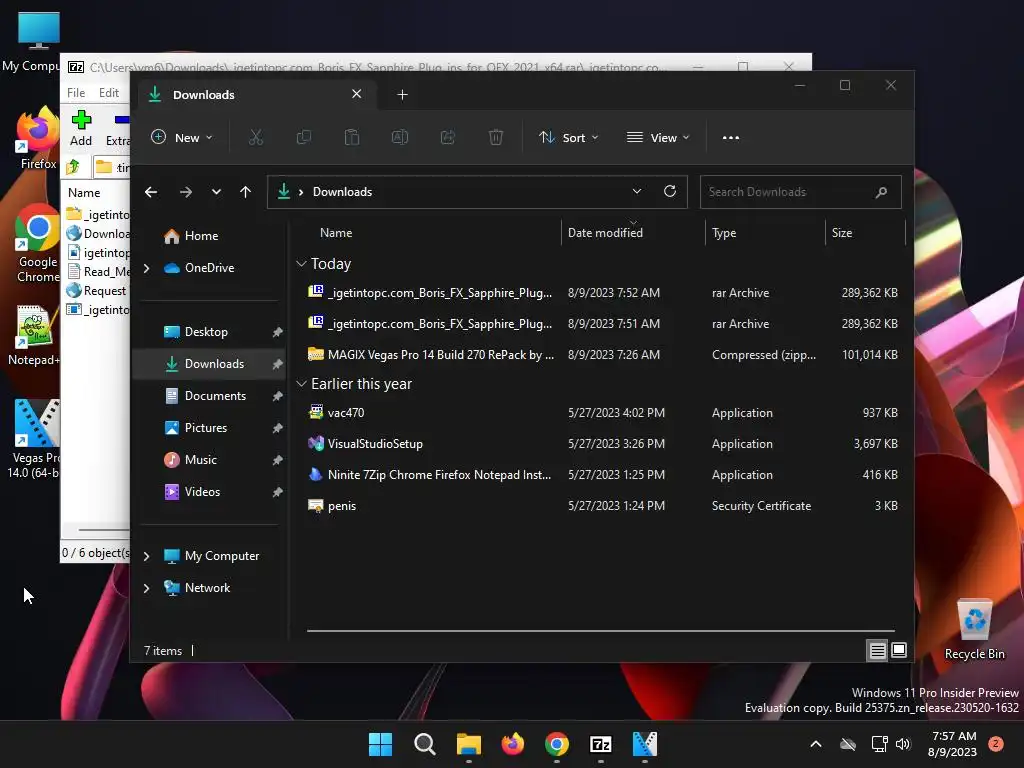Expand the address bar history dropdown

637,191
